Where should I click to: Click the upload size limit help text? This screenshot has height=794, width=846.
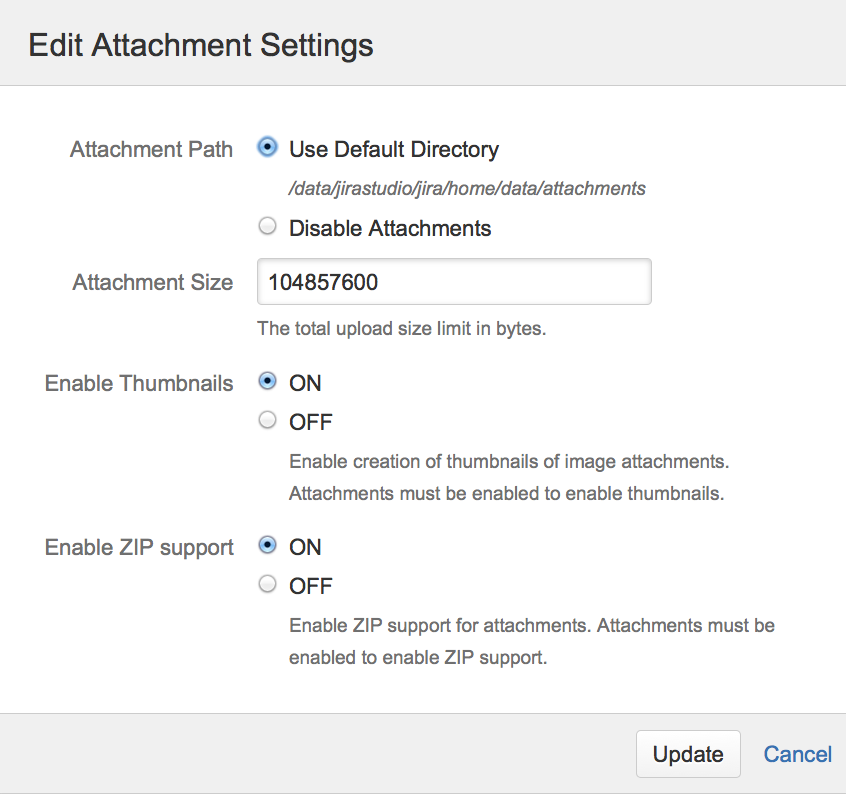[401, 329]
